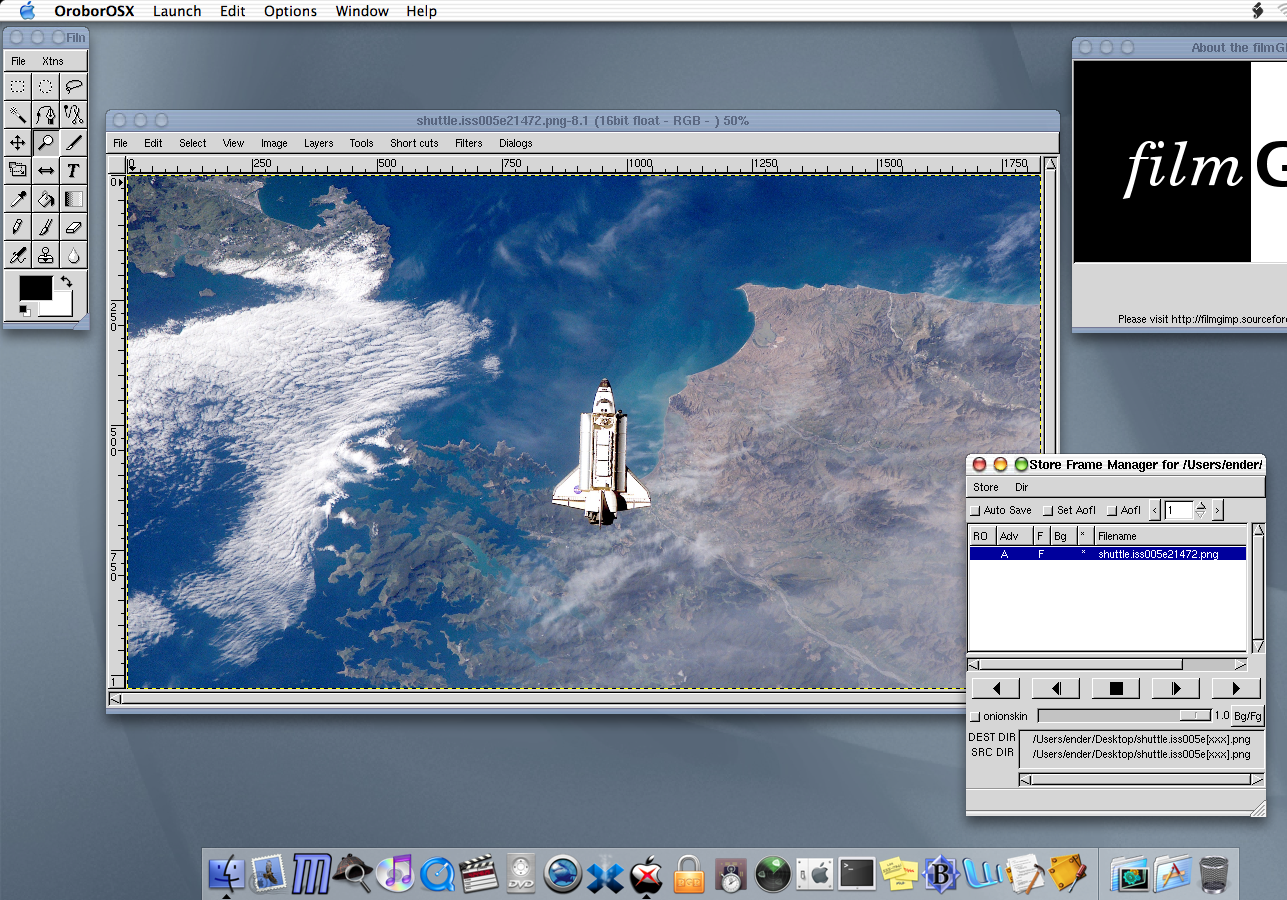Select the Blur water drop tool
1287x900 pixels.
click(x=73, y=254)
